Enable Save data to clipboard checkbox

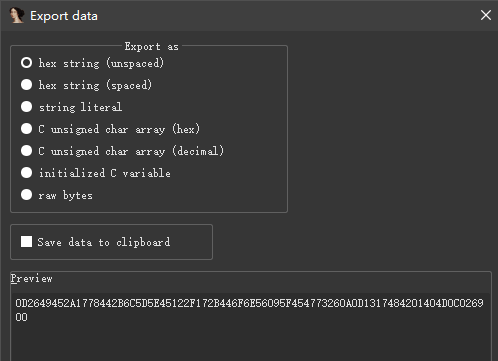point(26,242)
